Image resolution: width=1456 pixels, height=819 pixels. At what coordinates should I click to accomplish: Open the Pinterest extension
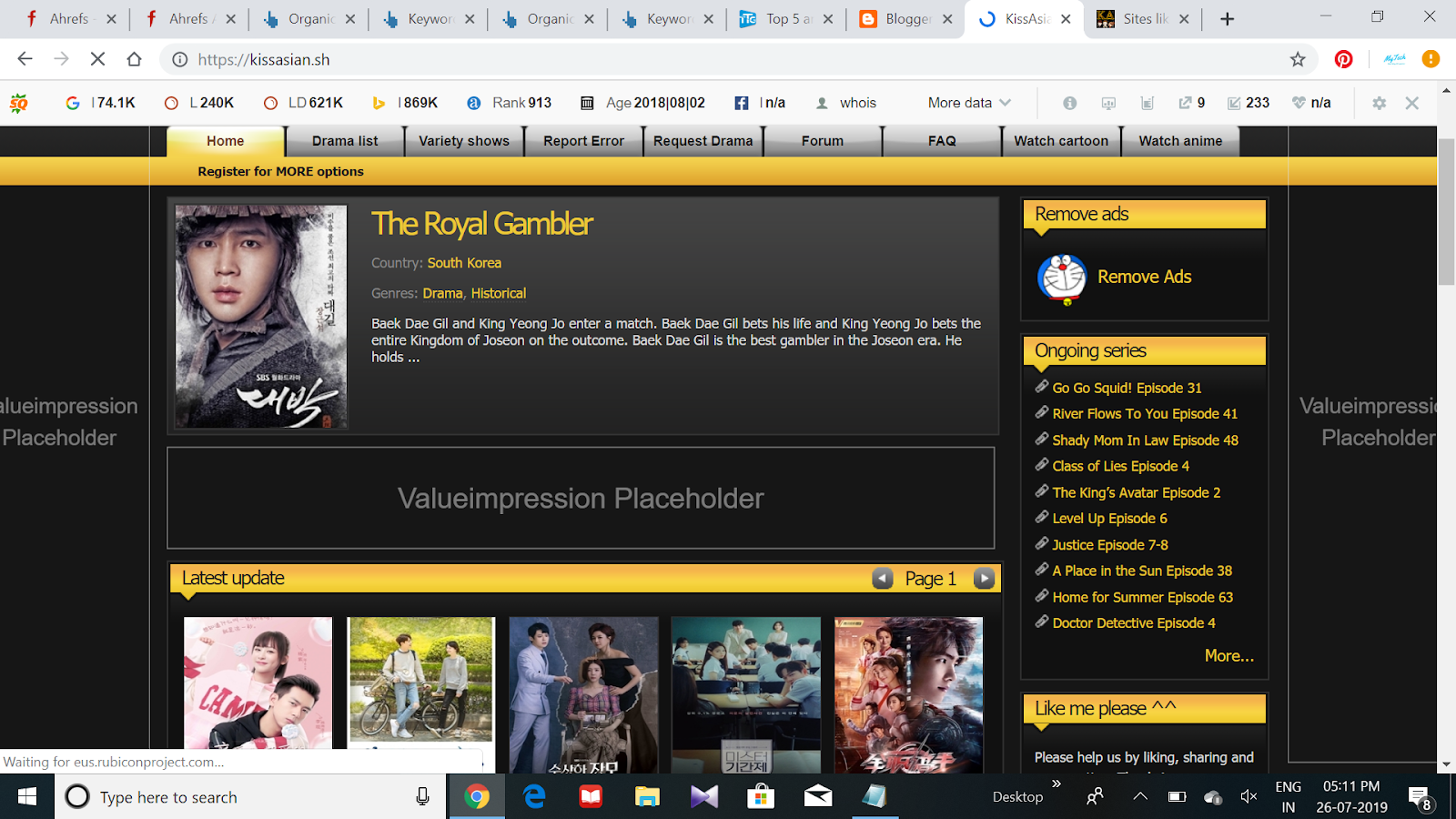coord(1343,59)
